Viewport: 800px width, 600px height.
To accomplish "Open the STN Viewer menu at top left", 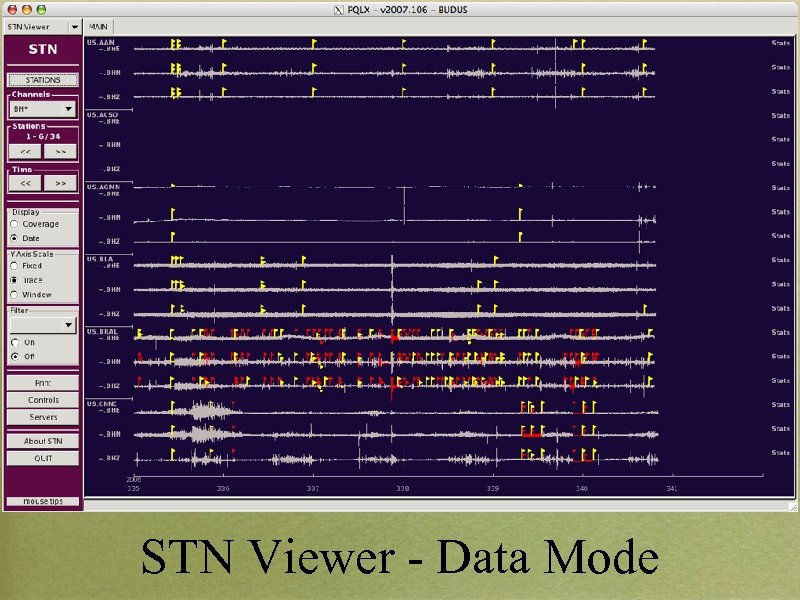I will (x=38, y=27).
